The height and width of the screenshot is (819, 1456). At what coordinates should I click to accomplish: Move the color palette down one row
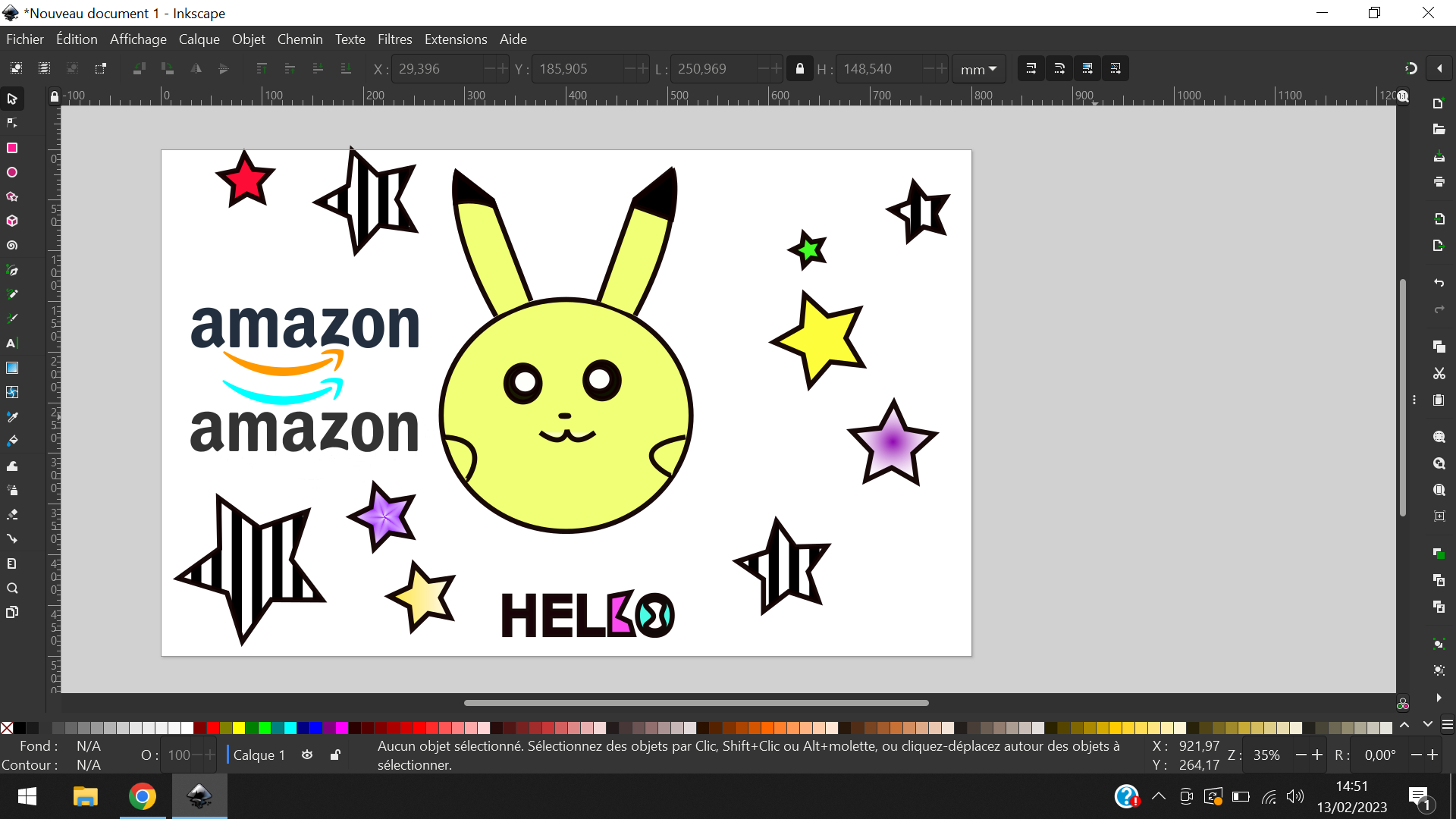[x=1429, y=726]
